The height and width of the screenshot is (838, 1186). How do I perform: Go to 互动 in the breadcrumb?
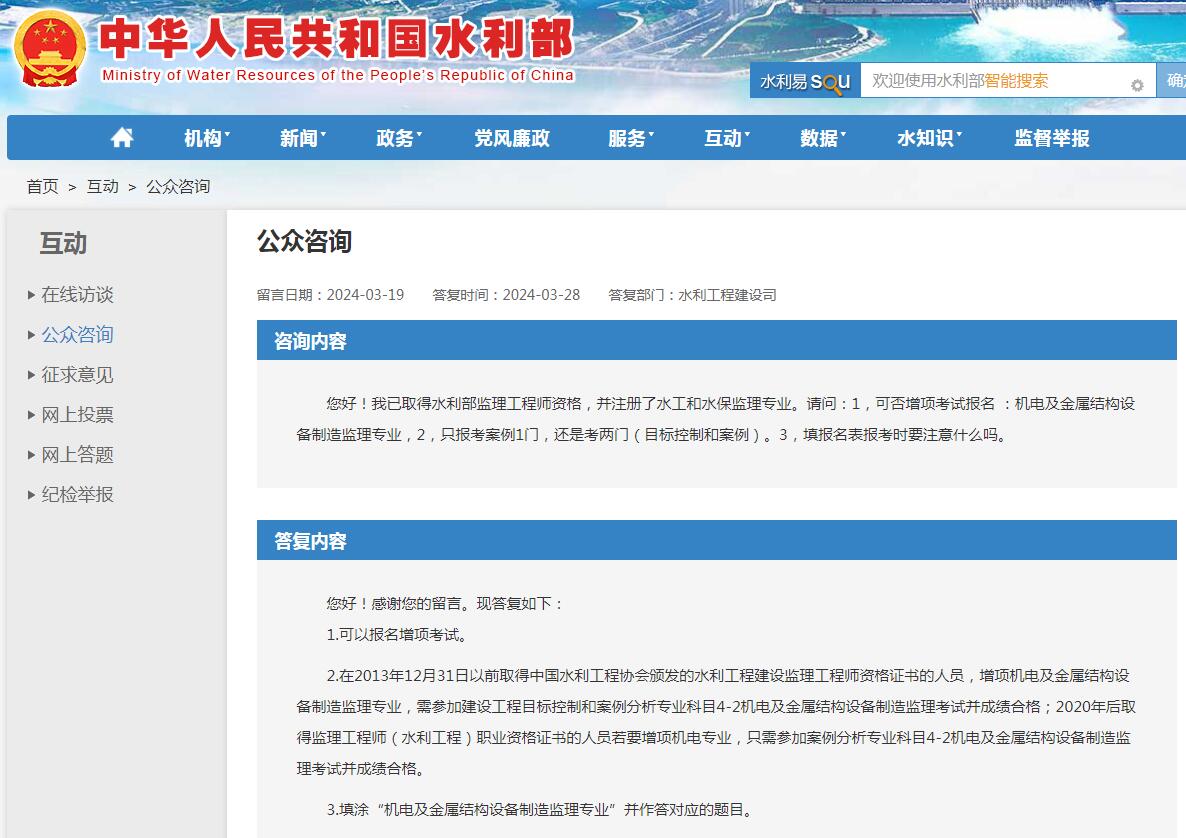tap(102, 186)
